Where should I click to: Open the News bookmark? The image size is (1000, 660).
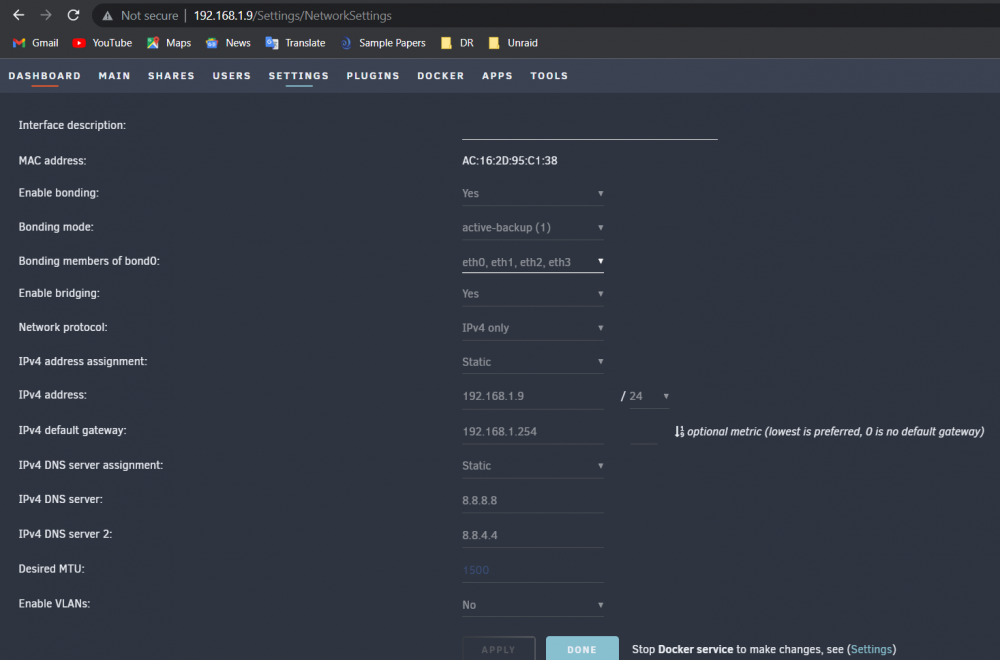coord(228,43)
